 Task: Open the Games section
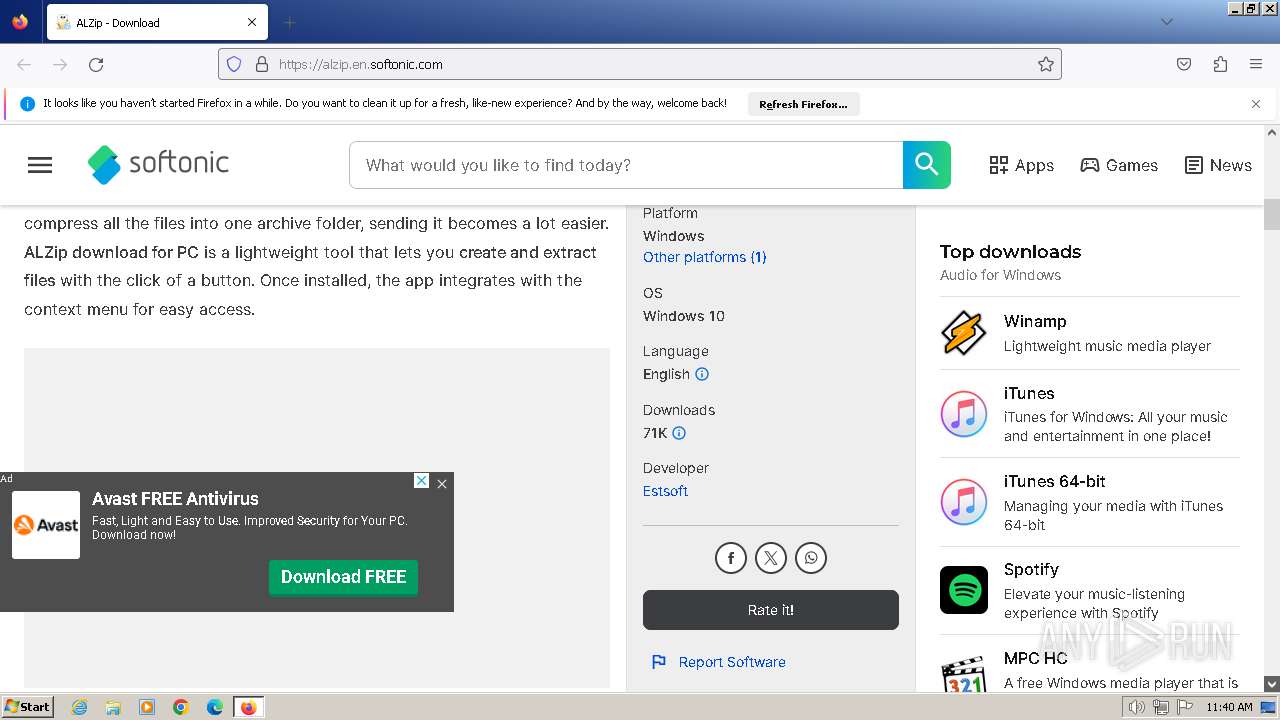(x=1119, y=165)
